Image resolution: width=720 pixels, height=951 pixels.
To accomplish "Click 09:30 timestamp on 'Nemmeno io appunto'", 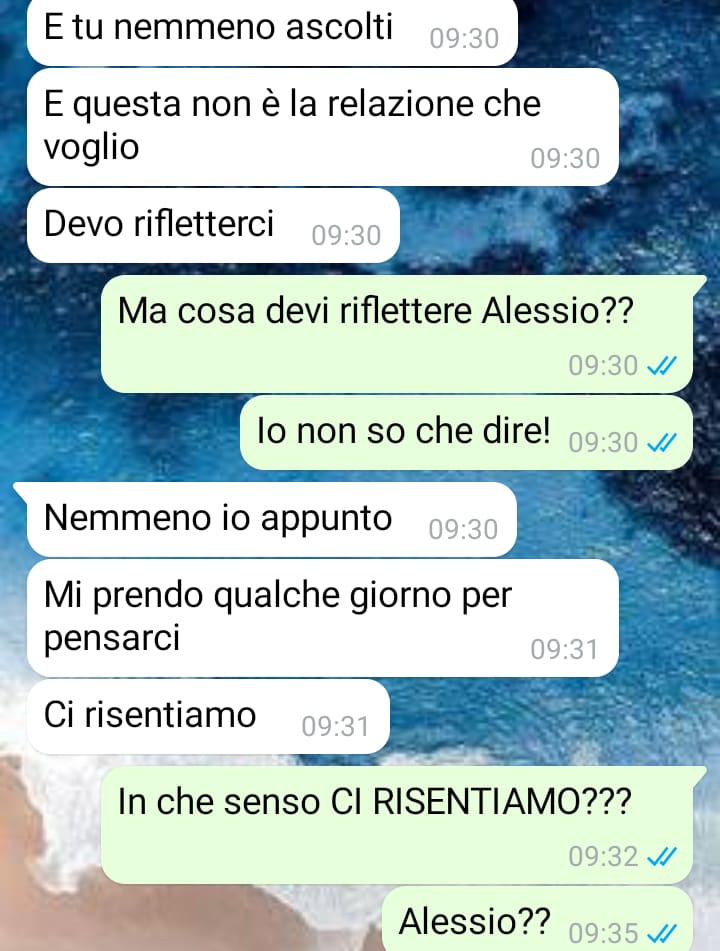I will pos(463,529).
